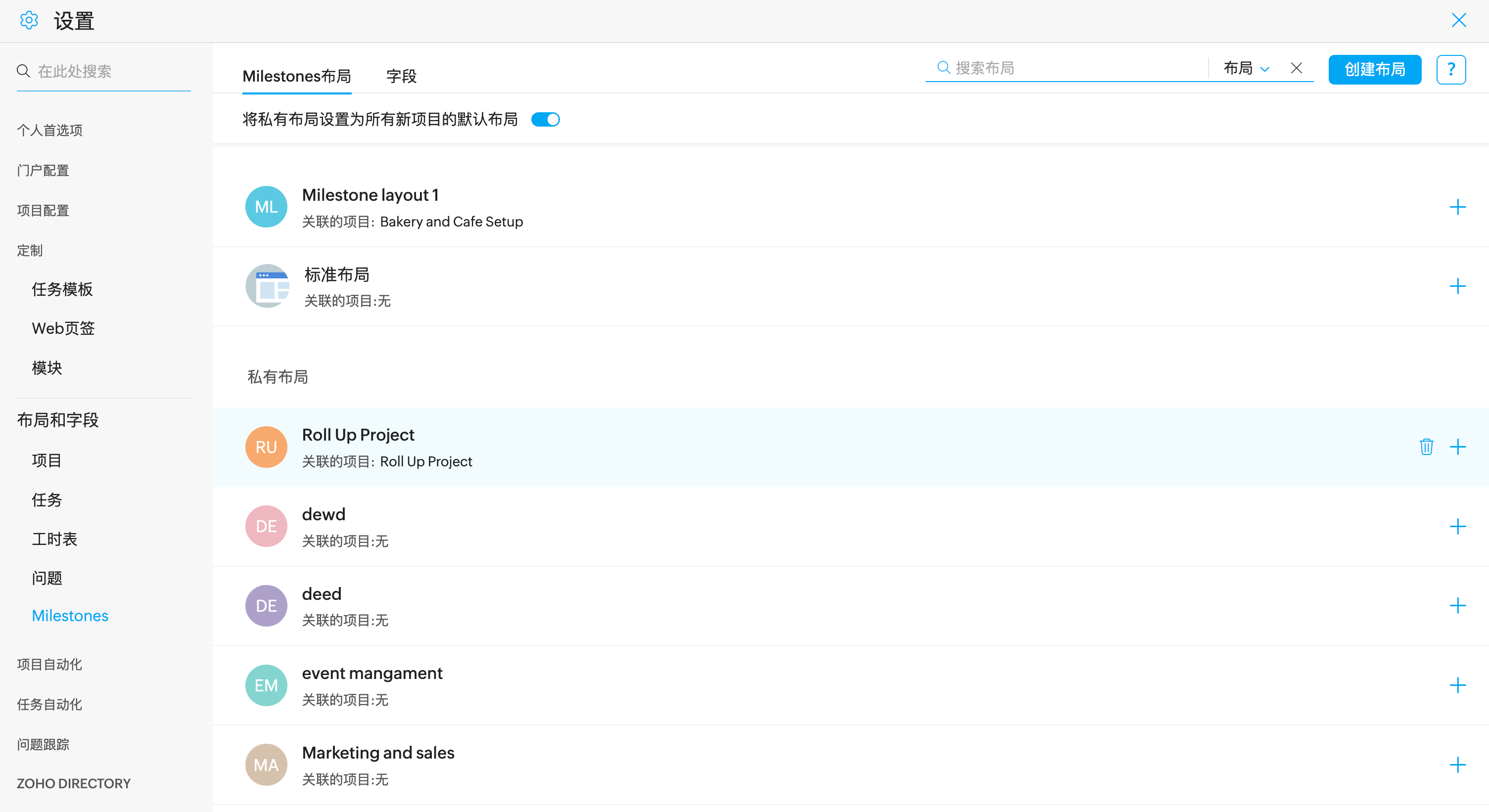
Task: Click the plus icon for Marketing and sales
Action: coord(1457,765)
